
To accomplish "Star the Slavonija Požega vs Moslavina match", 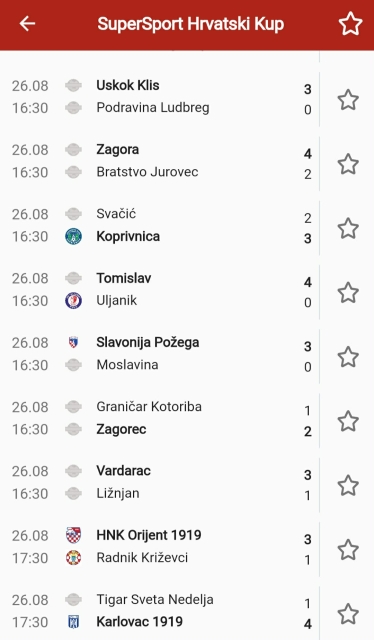I will [x=348, y=357].
